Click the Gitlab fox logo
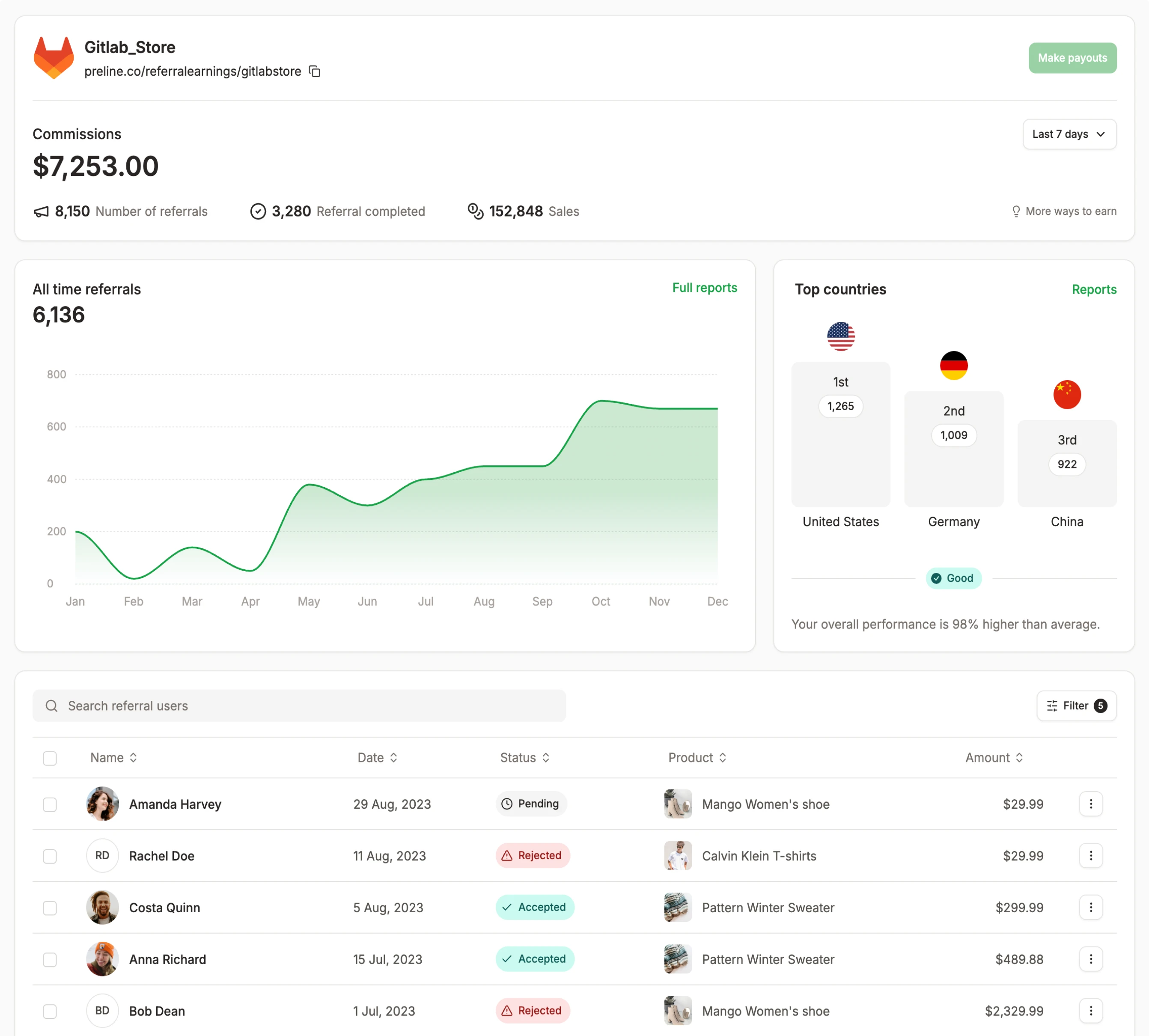1149x1036 pixels. (54, 57)
